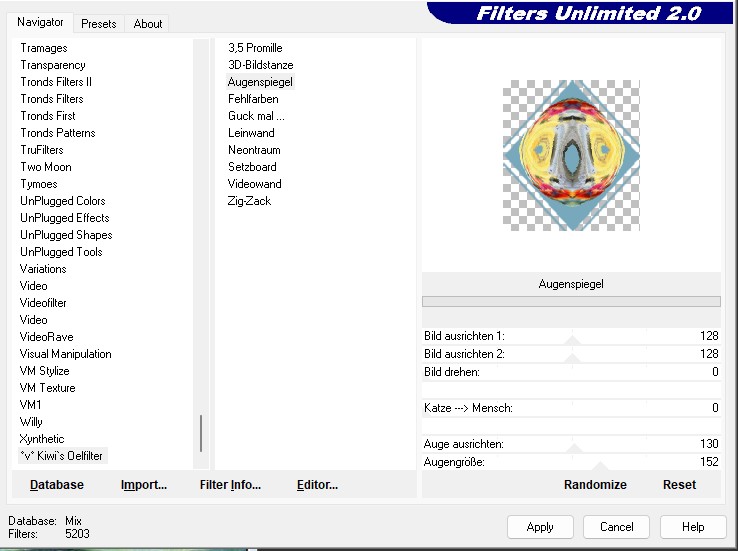Select the Tramages filter category
The image size is (738, 551).
pos(44,48)
